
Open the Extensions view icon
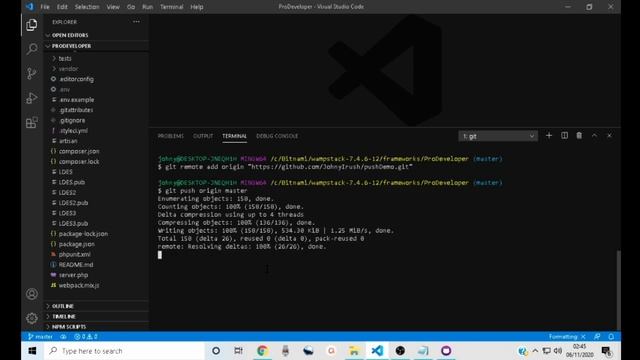[x=31, y=122]
